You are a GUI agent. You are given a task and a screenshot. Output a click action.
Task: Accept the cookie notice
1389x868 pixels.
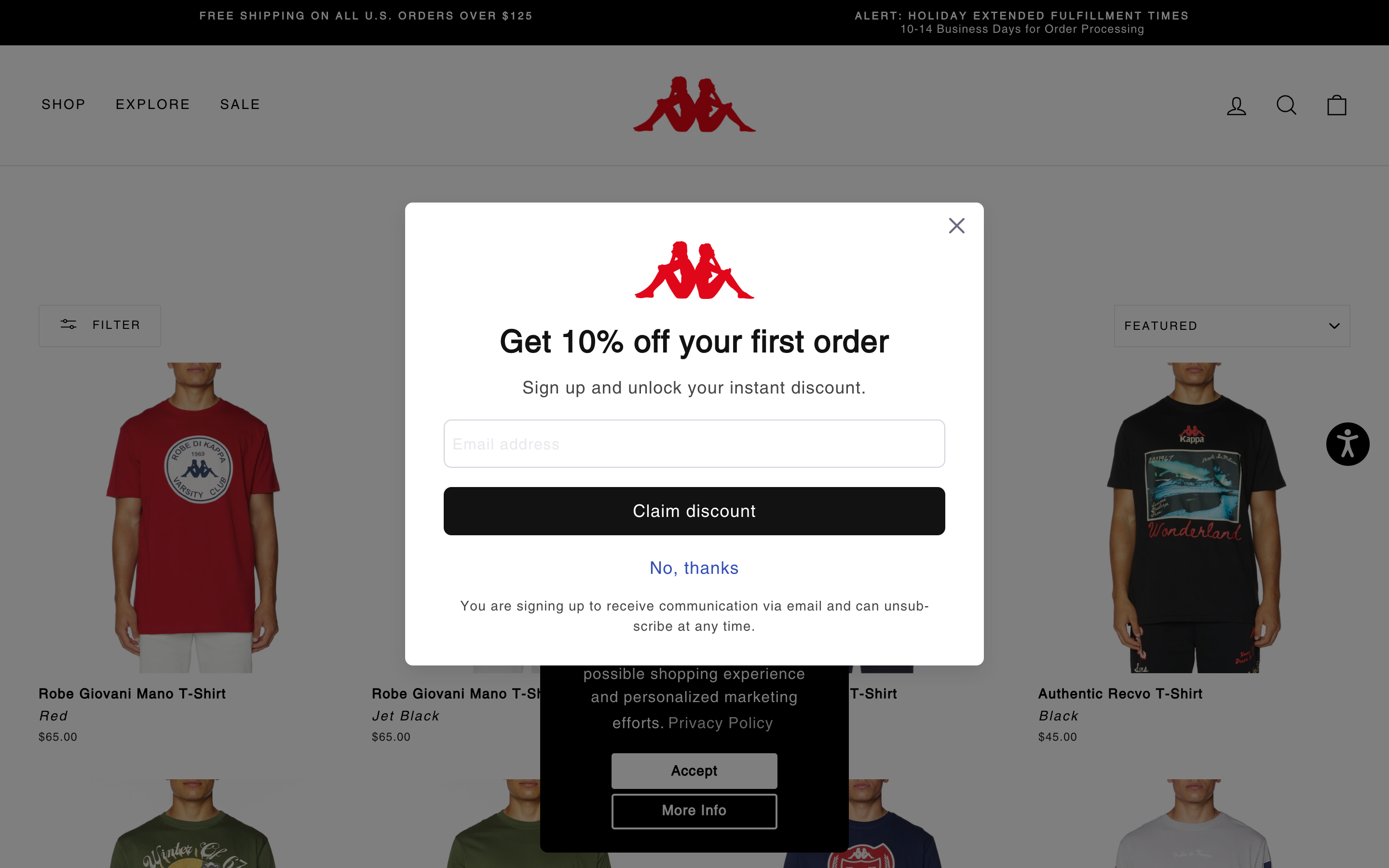pyautogui.click(x=694, y=771)
